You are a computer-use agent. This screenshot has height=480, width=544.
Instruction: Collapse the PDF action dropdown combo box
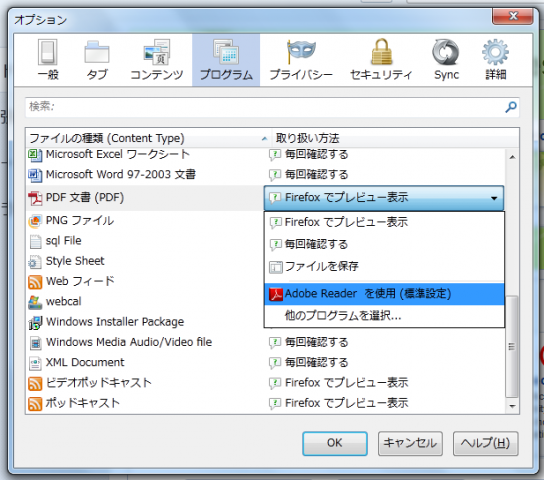point(384,198)
